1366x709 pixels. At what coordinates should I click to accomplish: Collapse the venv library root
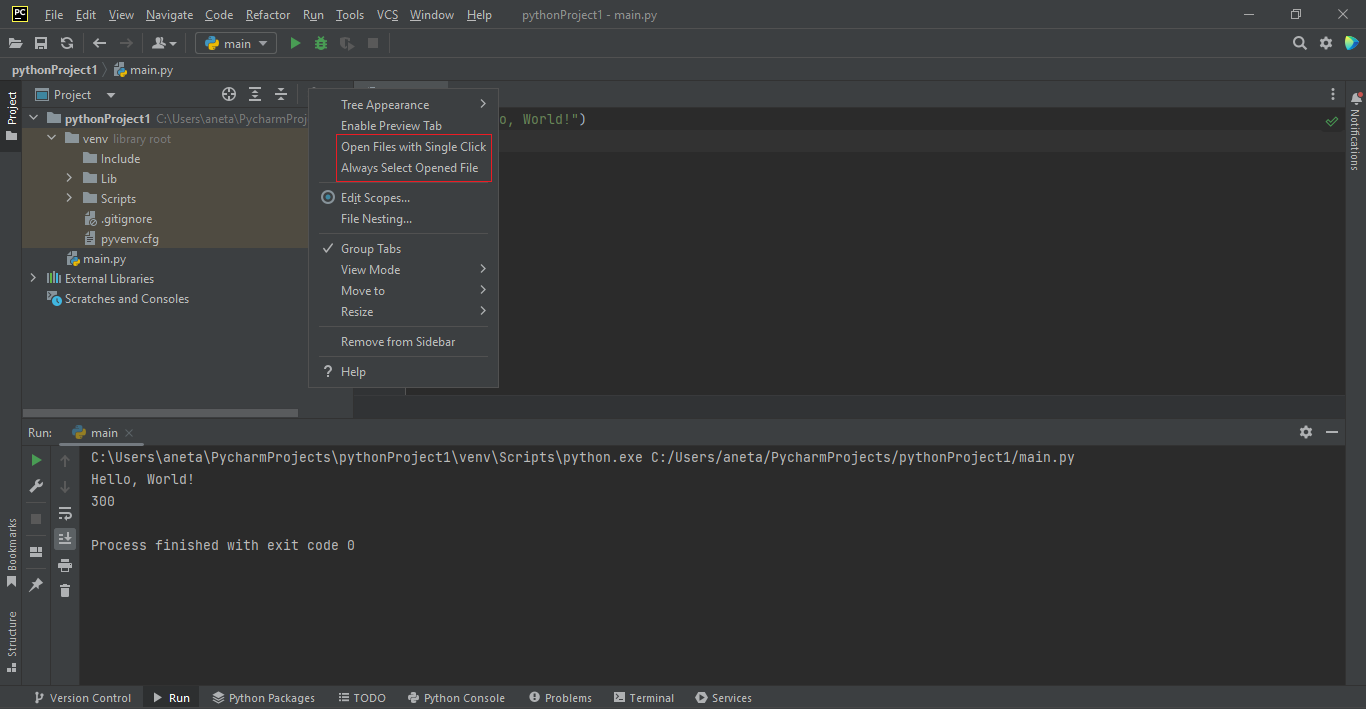click(50, 138)
